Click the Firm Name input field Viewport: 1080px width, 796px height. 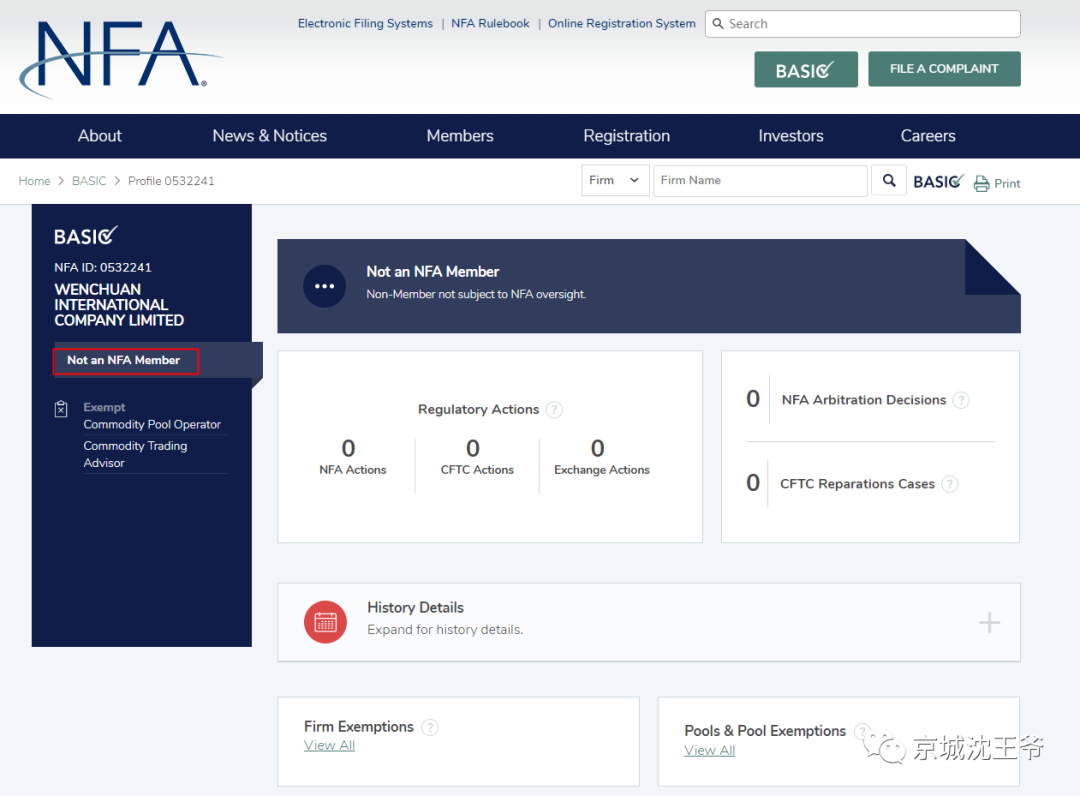(x=760, y=180)
